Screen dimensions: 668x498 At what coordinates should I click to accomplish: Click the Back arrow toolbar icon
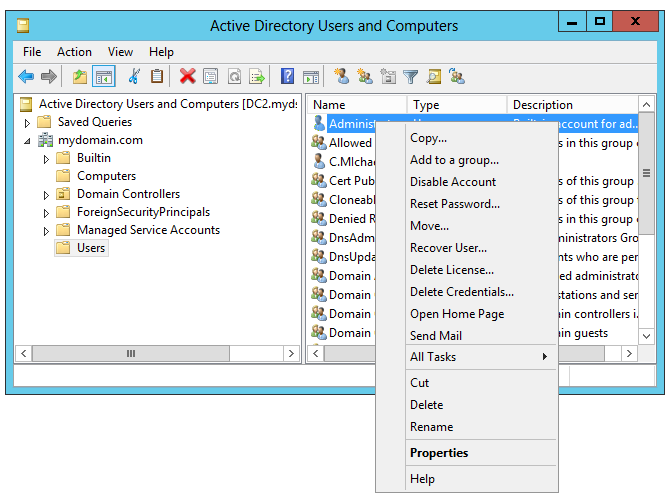(26, 76)
